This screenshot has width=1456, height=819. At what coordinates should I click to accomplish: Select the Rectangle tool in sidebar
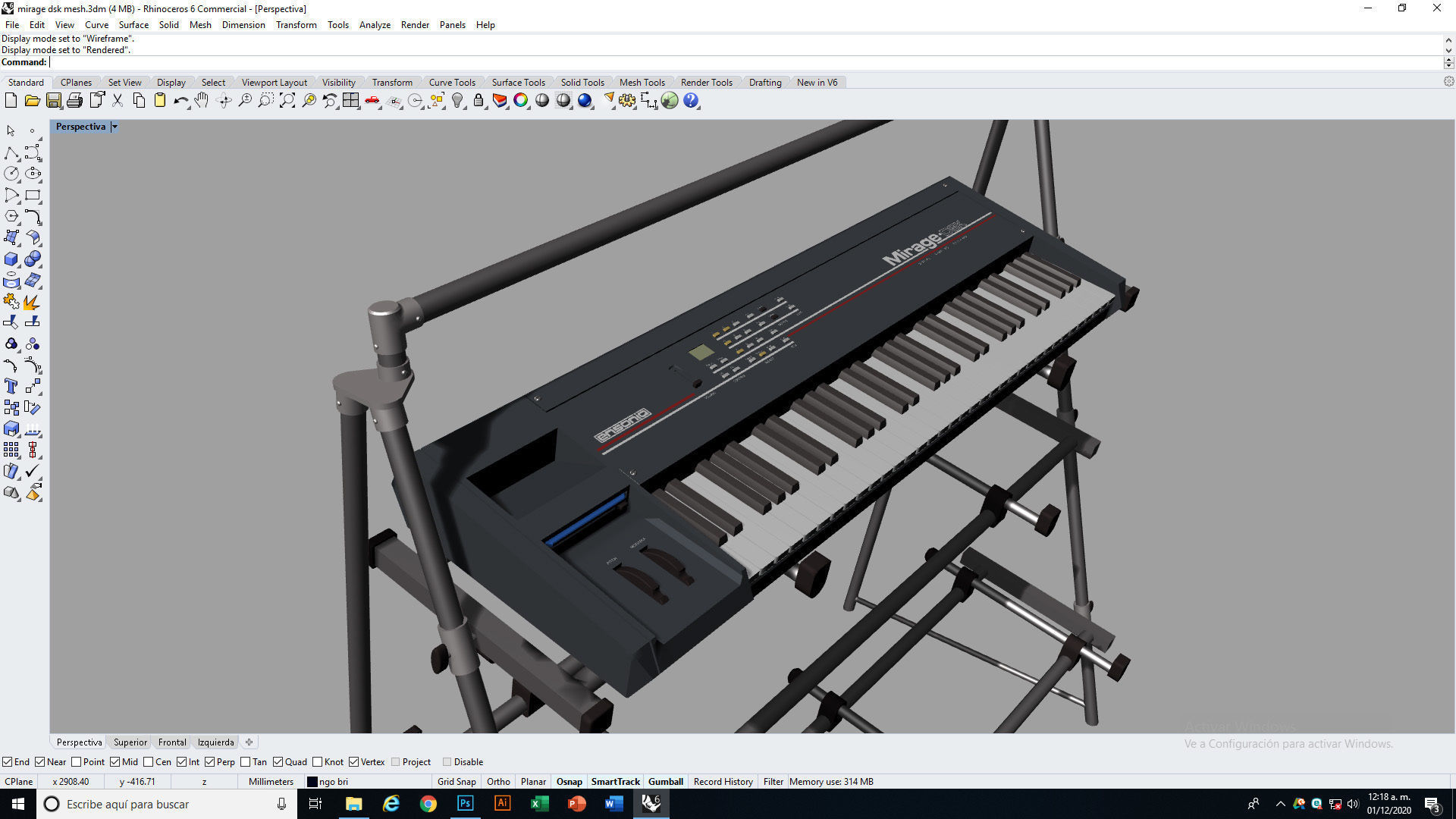coord(33,195)
